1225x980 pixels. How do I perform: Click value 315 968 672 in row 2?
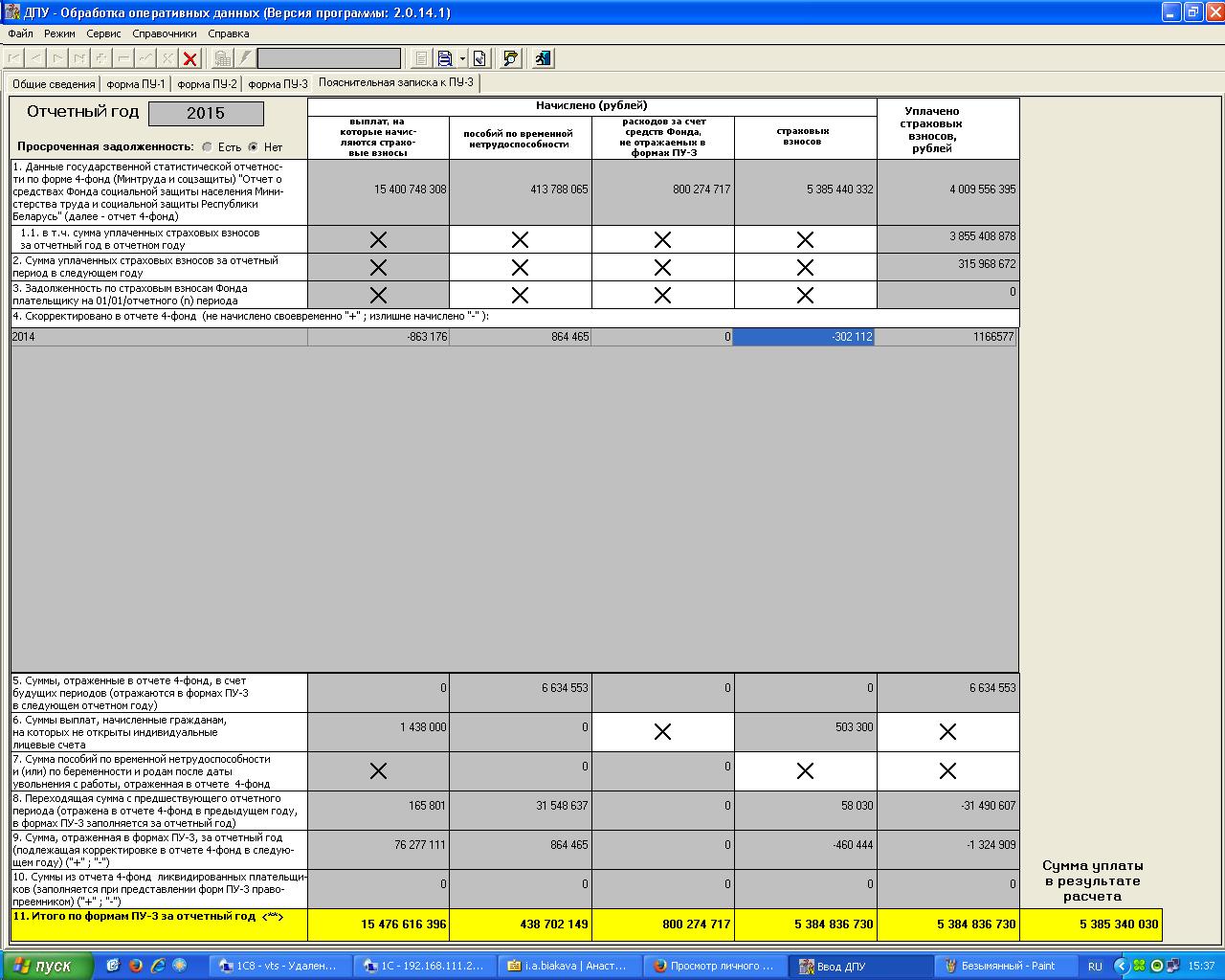[x=948, y=266]
